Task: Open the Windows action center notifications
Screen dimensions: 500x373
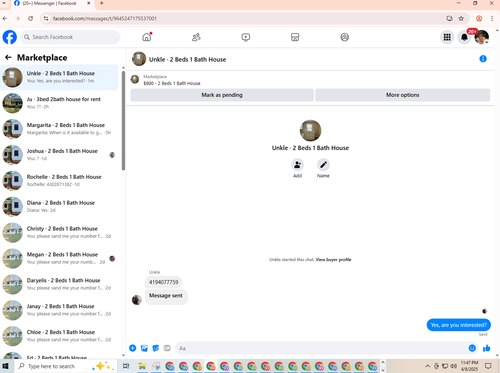Action: click(488, 366)
